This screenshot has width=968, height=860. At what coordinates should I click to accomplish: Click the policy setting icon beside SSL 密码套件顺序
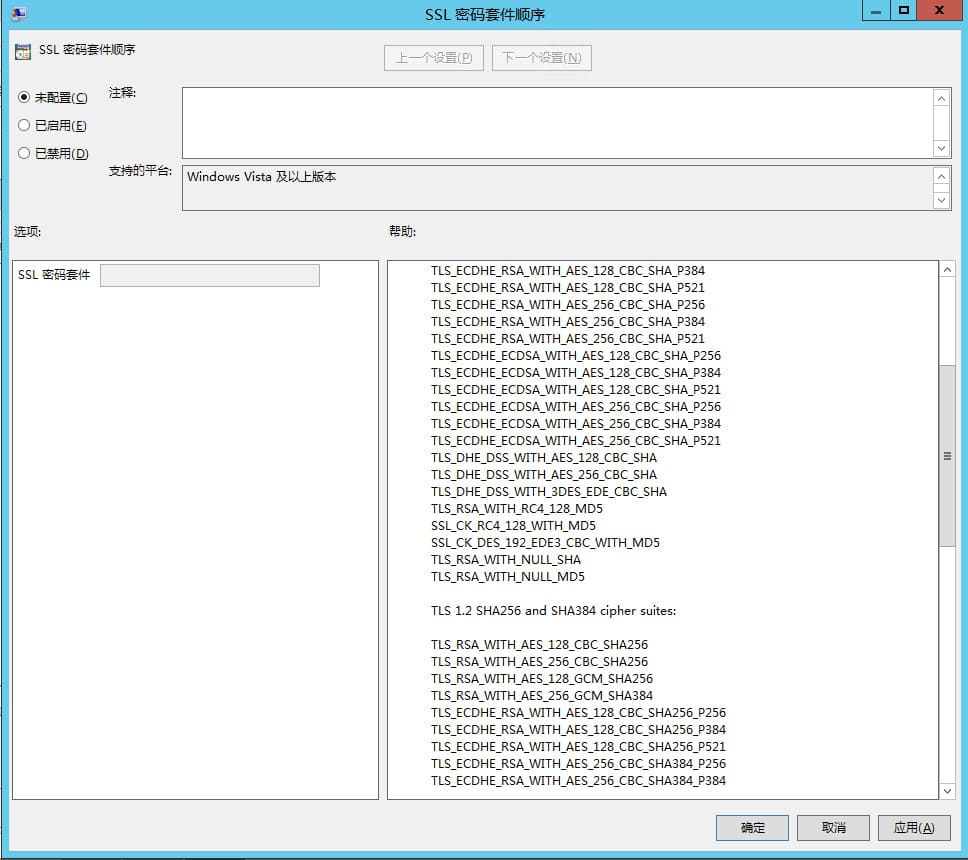23,52
